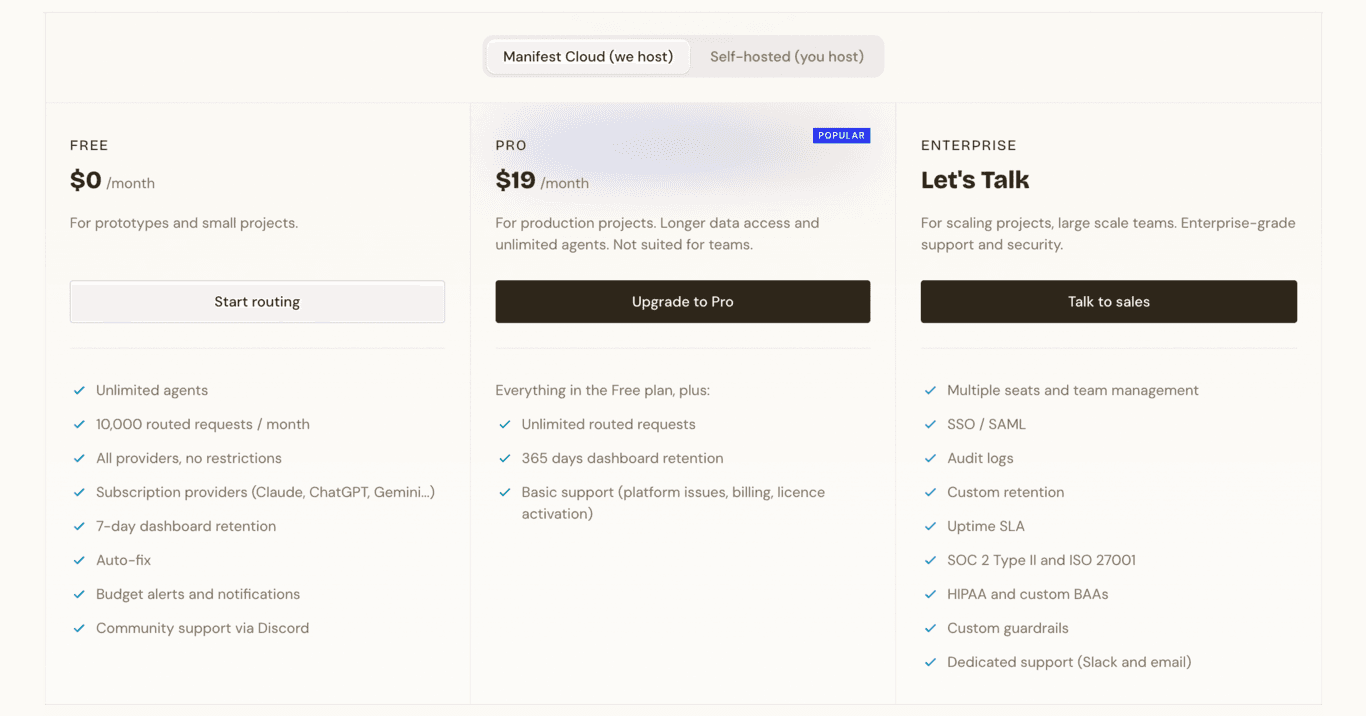Viewport: 1366px width, 716px height.
Task: Click the 'Audit logs' feature text
Action: coord(980,459)
